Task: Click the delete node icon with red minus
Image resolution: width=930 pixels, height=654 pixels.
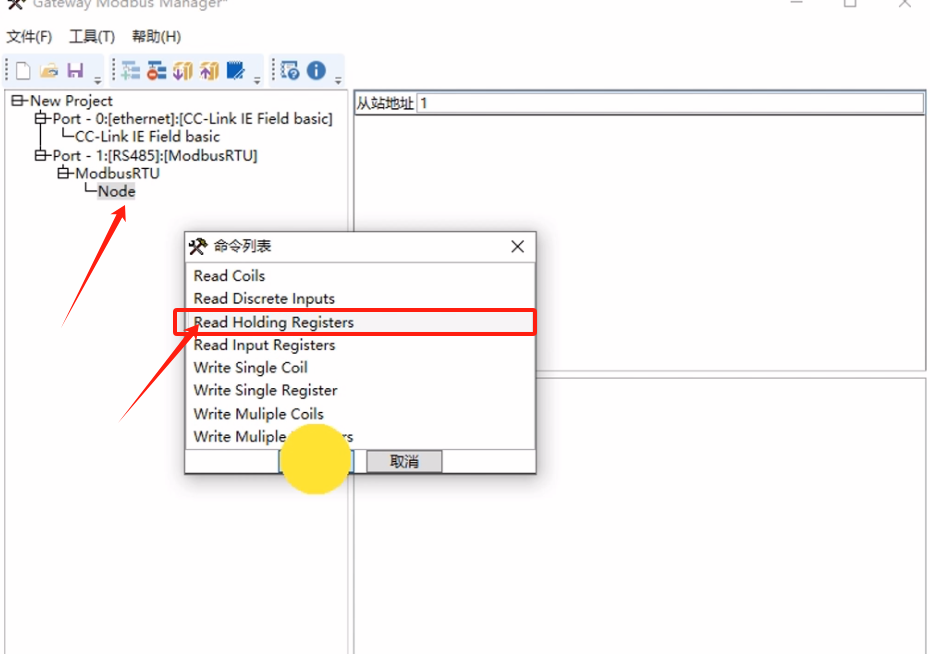Action: 157,71
